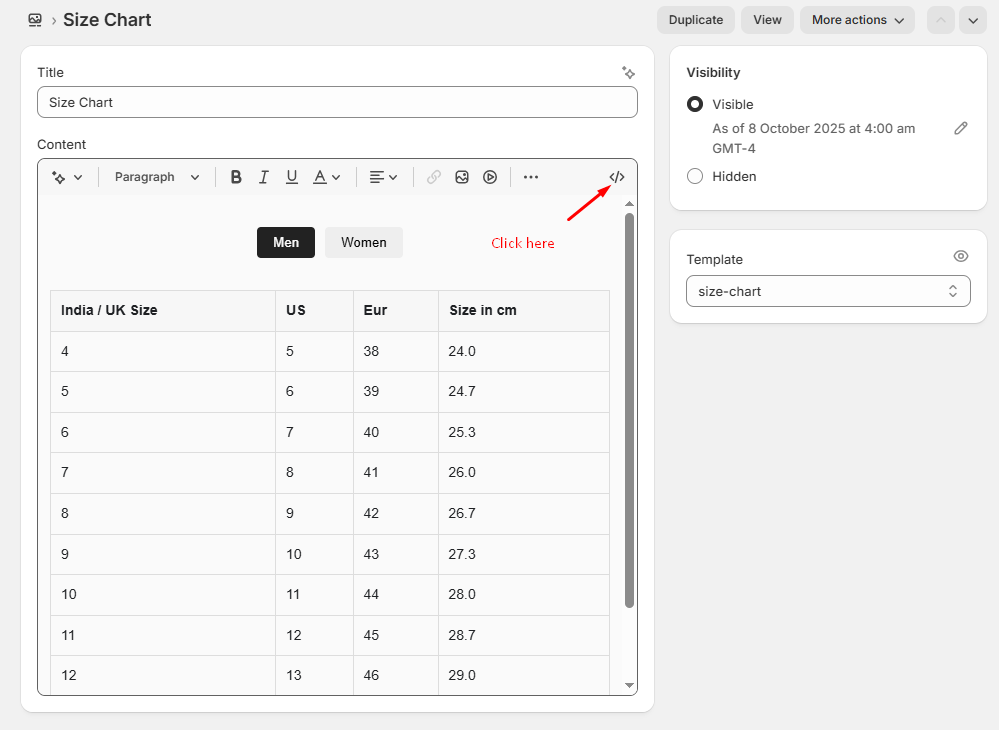Toggle italic text formatting
Viewport: 999px width, 730px height.
coord(264,177)
